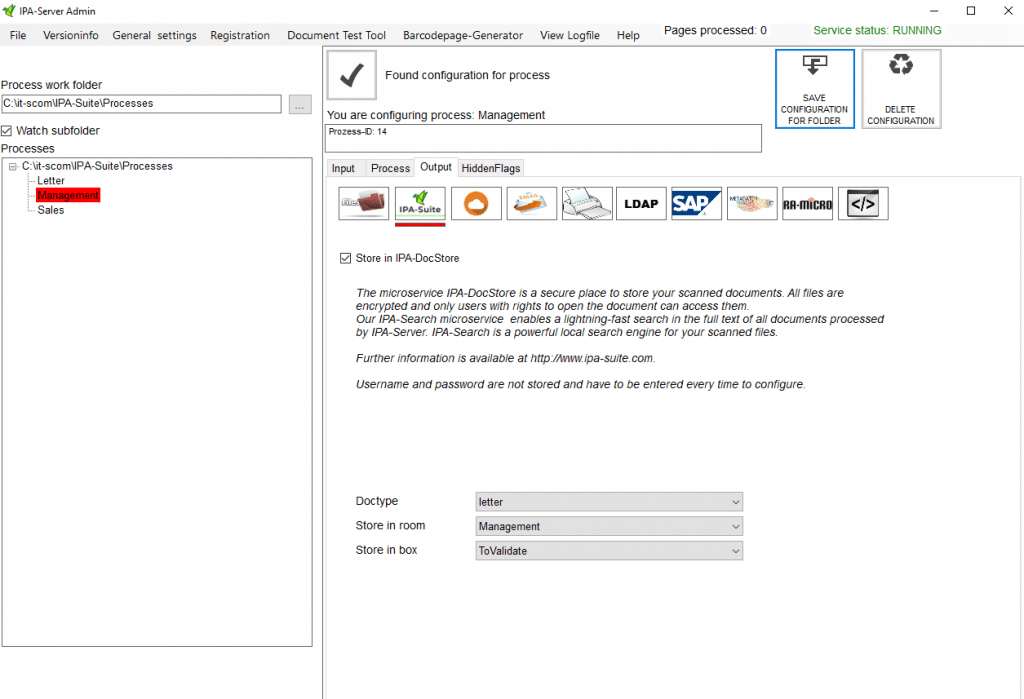Select the code script output icon
Screen dimensions: 1024x699
tap(862, 204)
